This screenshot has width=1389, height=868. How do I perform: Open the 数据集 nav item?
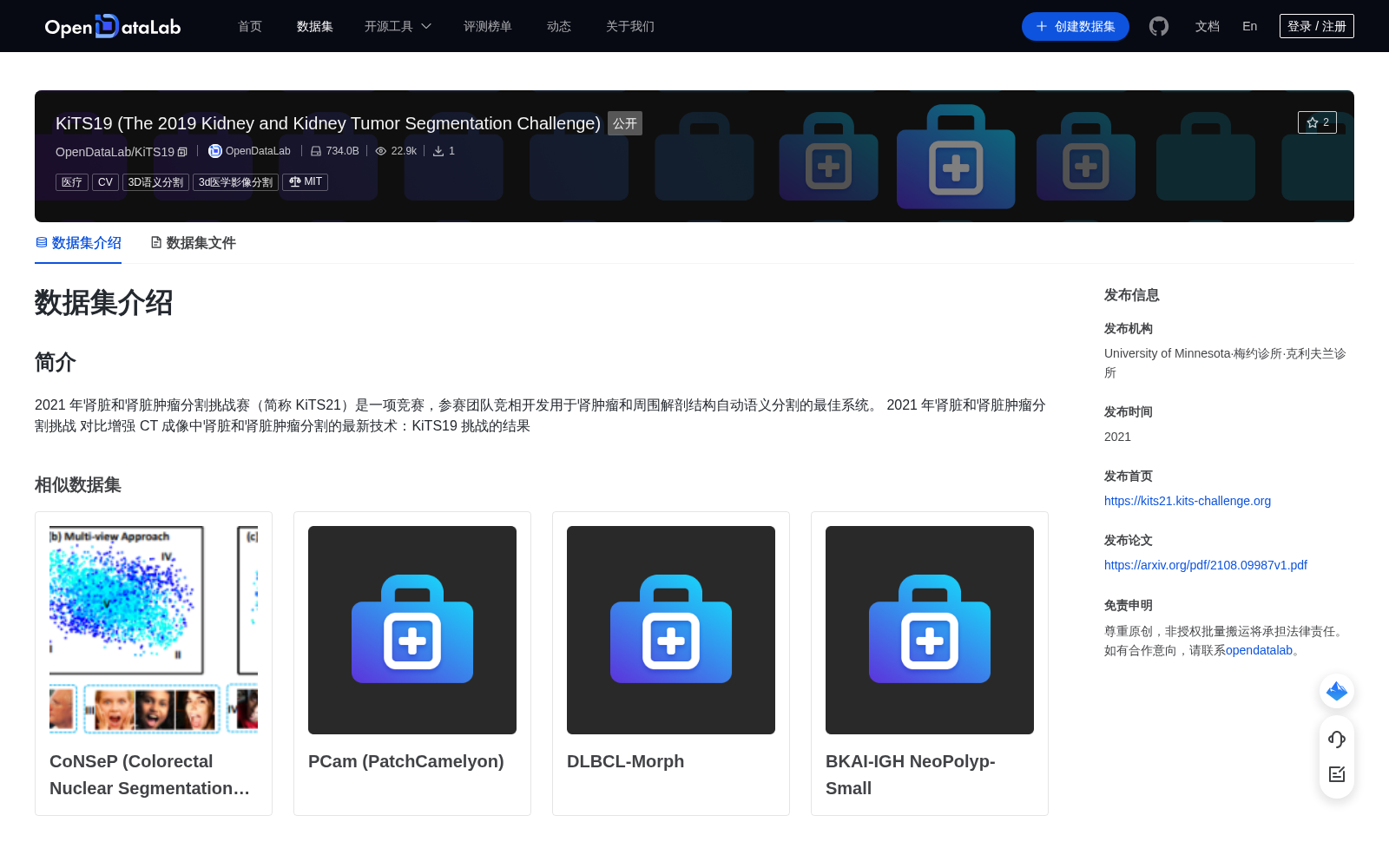pos(315,26)
